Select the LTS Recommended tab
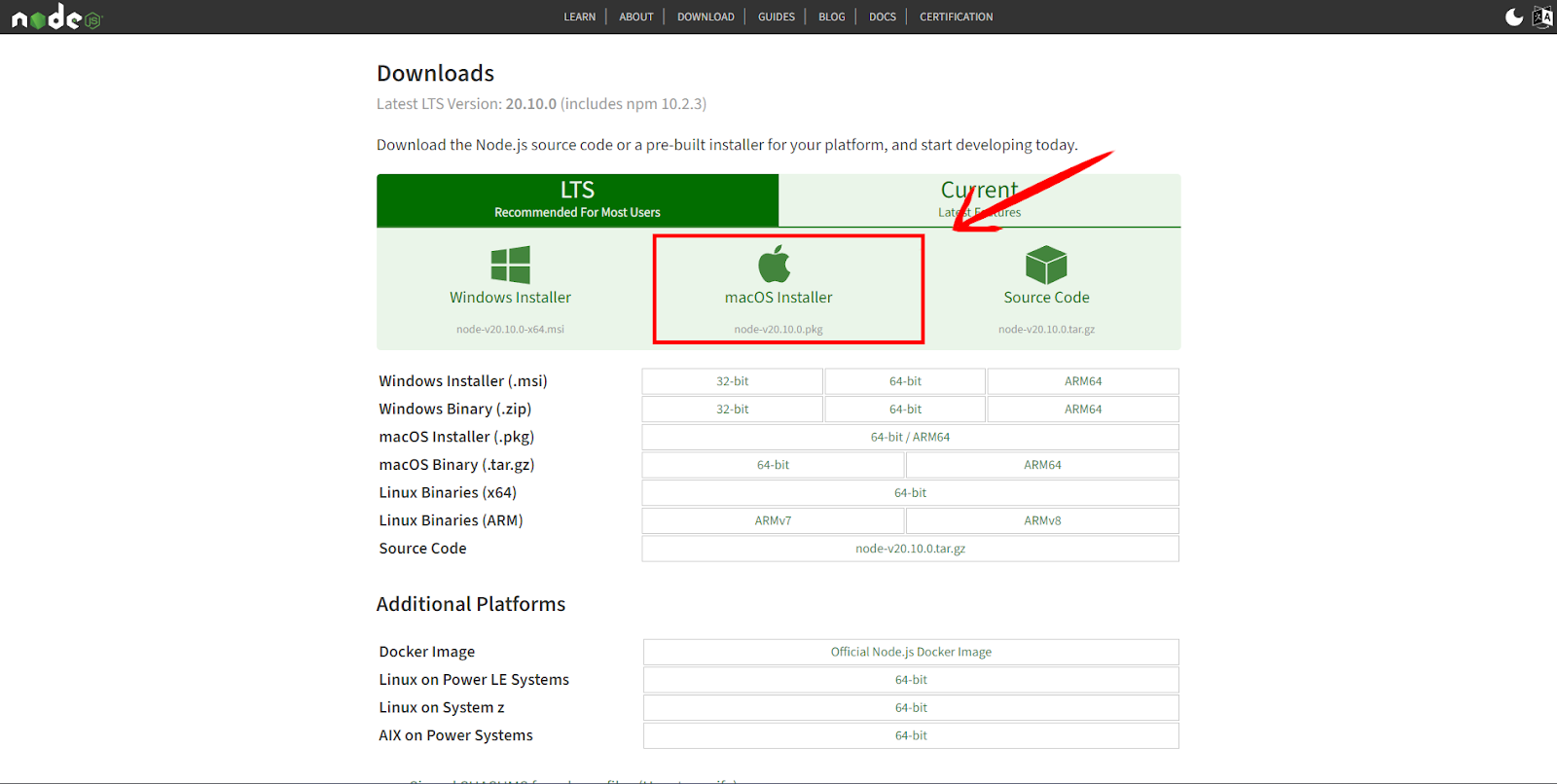Image resolution: width=1557 pixels, height=784 pixels. pos(577,200)
